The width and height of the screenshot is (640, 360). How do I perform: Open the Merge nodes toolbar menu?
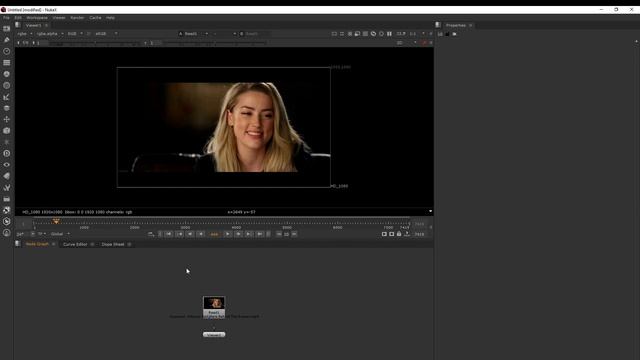pyautogui.click(x=7, y=108)
